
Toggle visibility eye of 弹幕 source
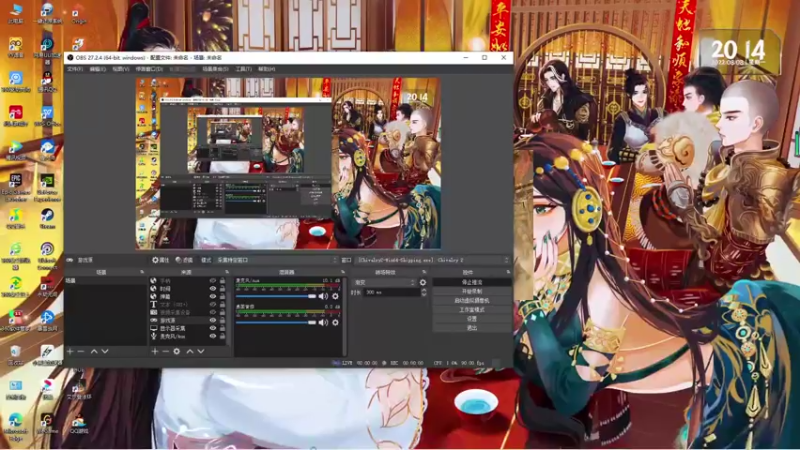tap(213, 296)
